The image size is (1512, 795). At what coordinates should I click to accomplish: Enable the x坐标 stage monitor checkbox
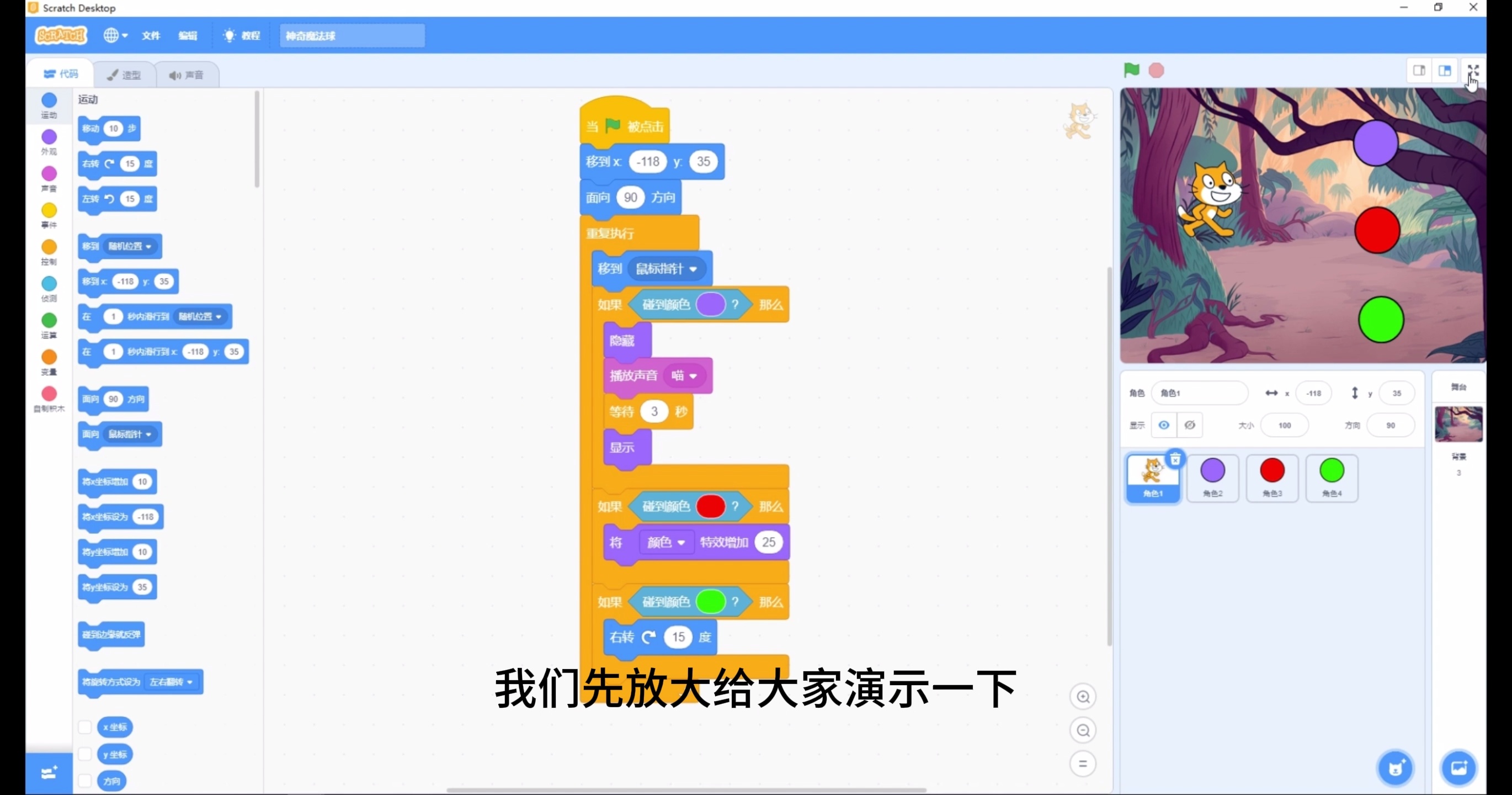pos(85,727)
